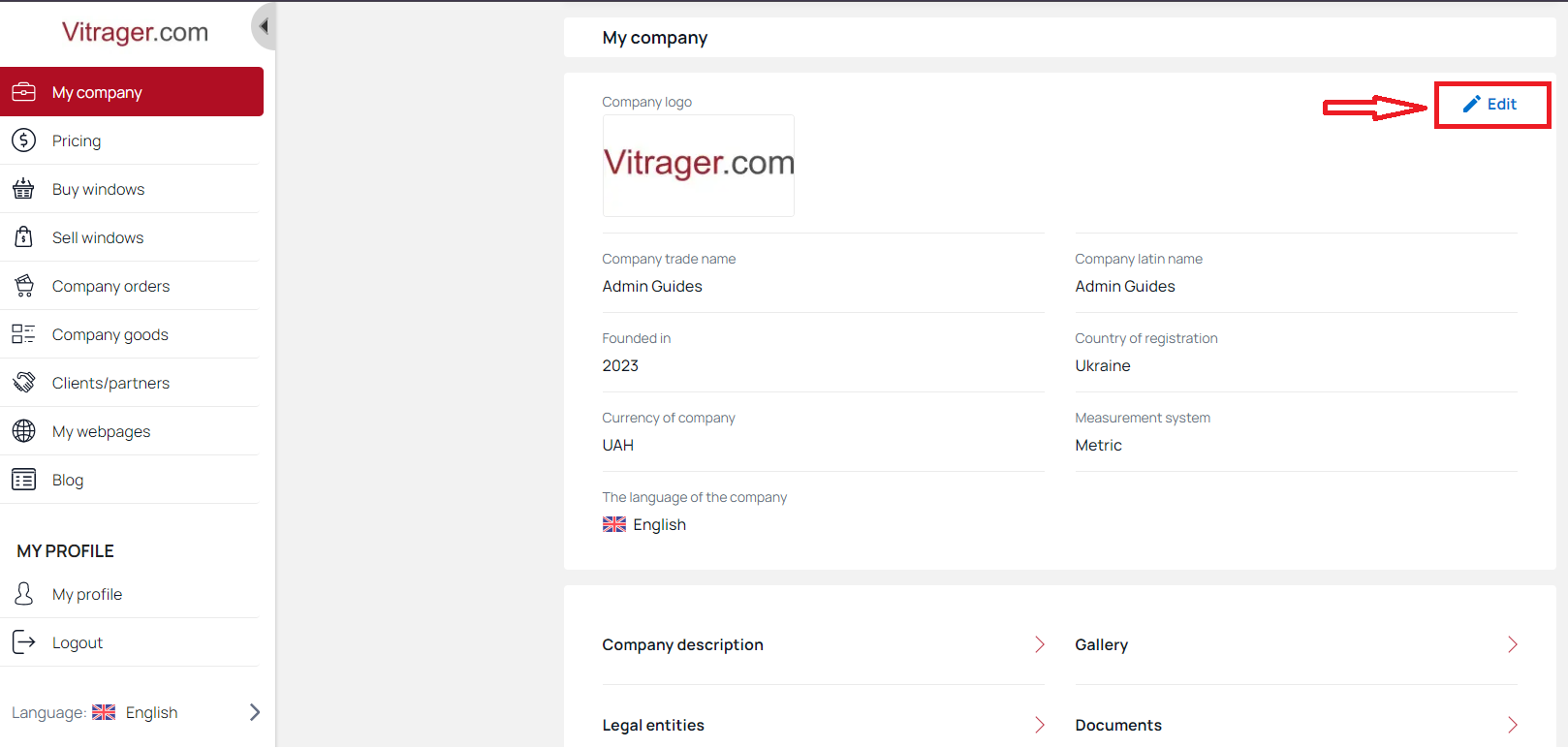Image resolution: width=1568 pixels, height=749 pixels.
Task: Click the Logout door icon
Action: [24, 642]
